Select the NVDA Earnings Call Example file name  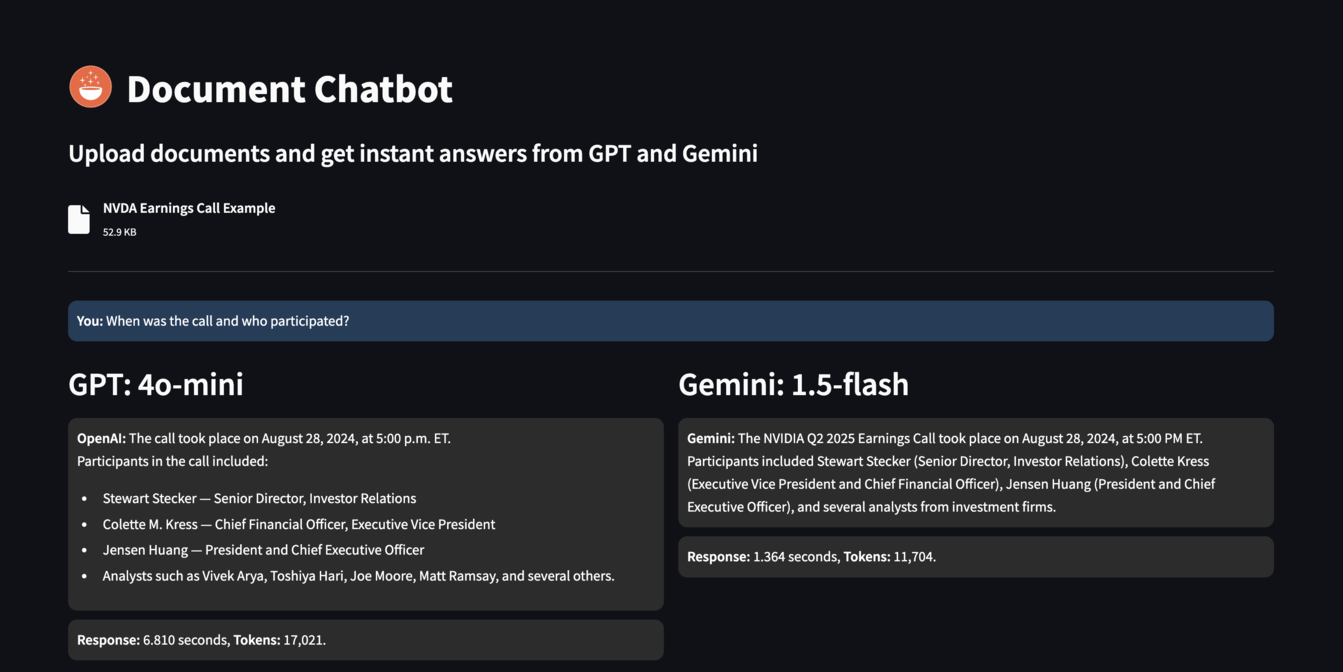(189, 208)
